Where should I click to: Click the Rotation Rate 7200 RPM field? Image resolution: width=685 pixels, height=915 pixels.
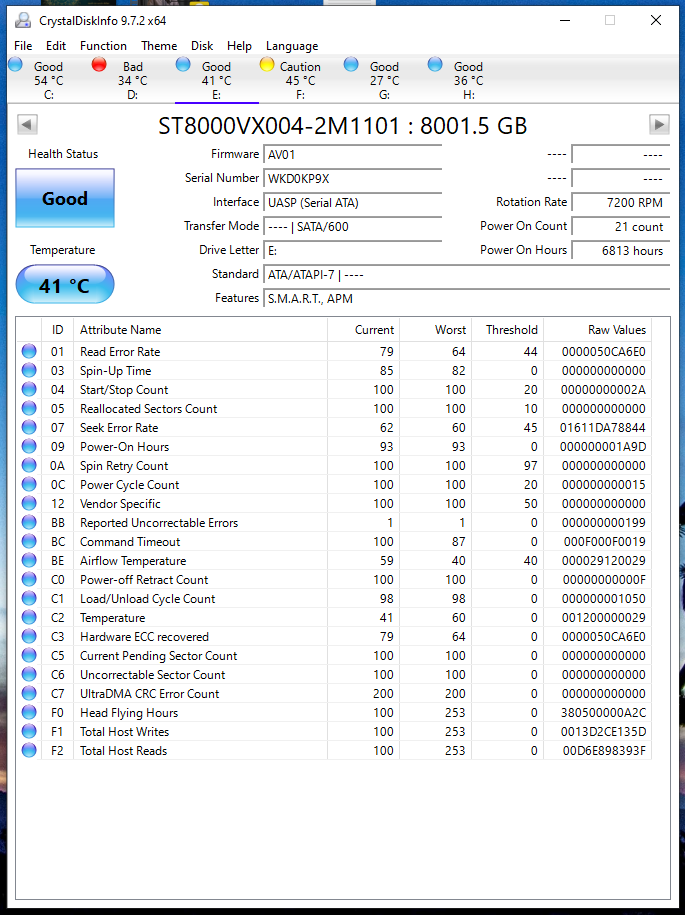point(620,202)
